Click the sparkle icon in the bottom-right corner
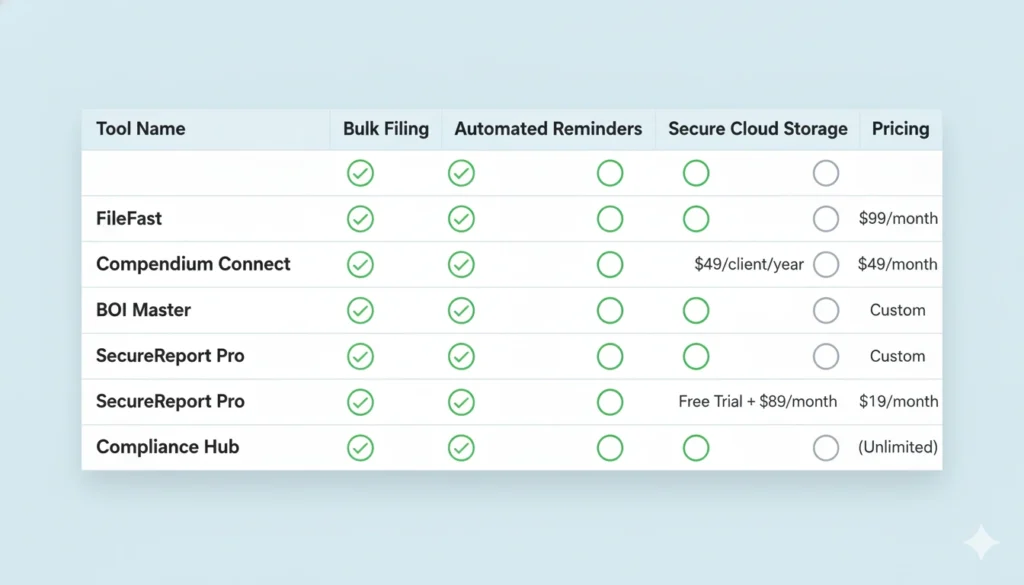 pyautogui.click(x=980, y=543)
